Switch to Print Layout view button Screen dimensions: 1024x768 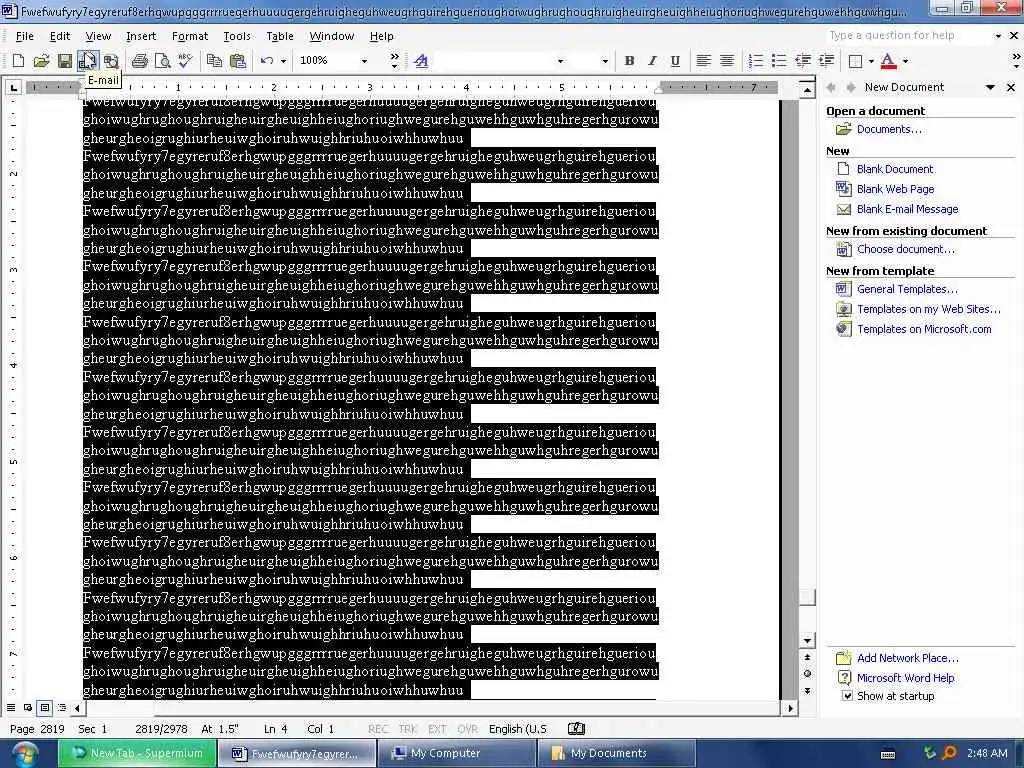44,707
